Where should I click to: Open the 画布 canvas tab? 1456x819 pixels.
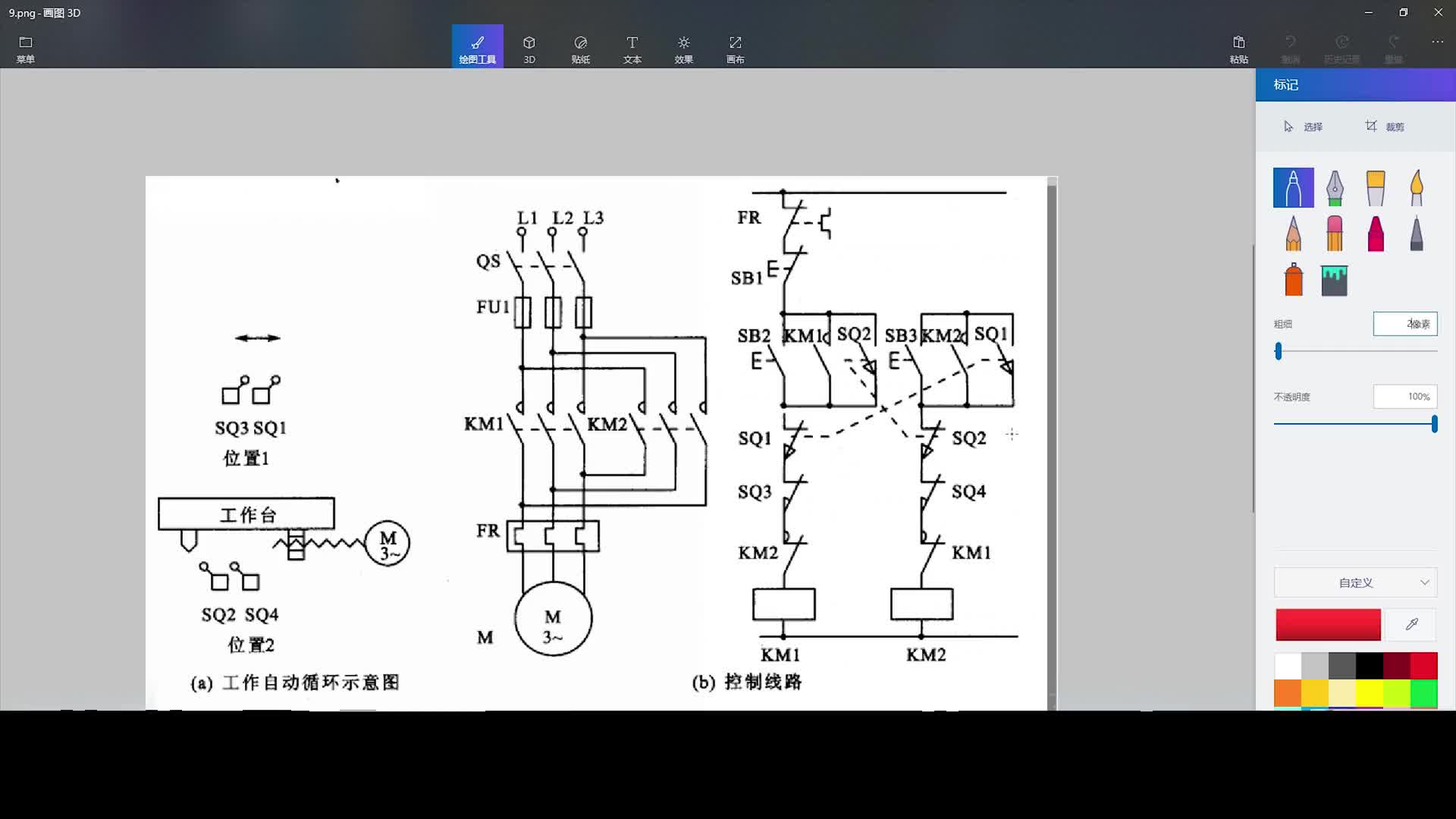click(x=736, y=48)
